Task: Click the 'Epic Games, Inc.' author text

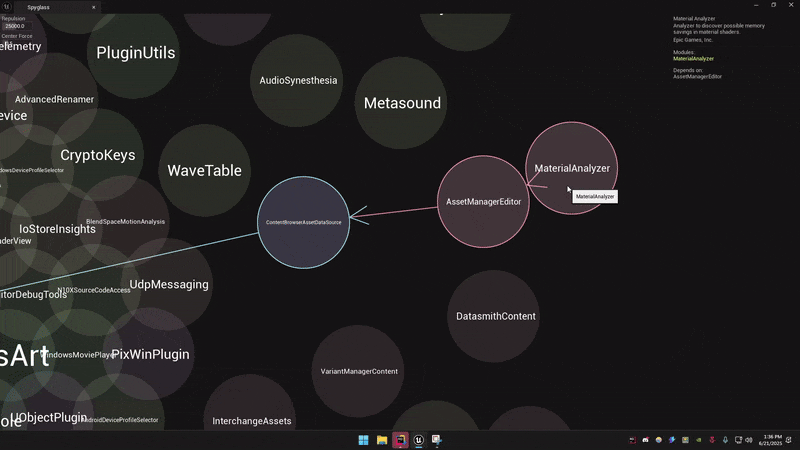Action: pyautogui.click(x=693, y=40)
